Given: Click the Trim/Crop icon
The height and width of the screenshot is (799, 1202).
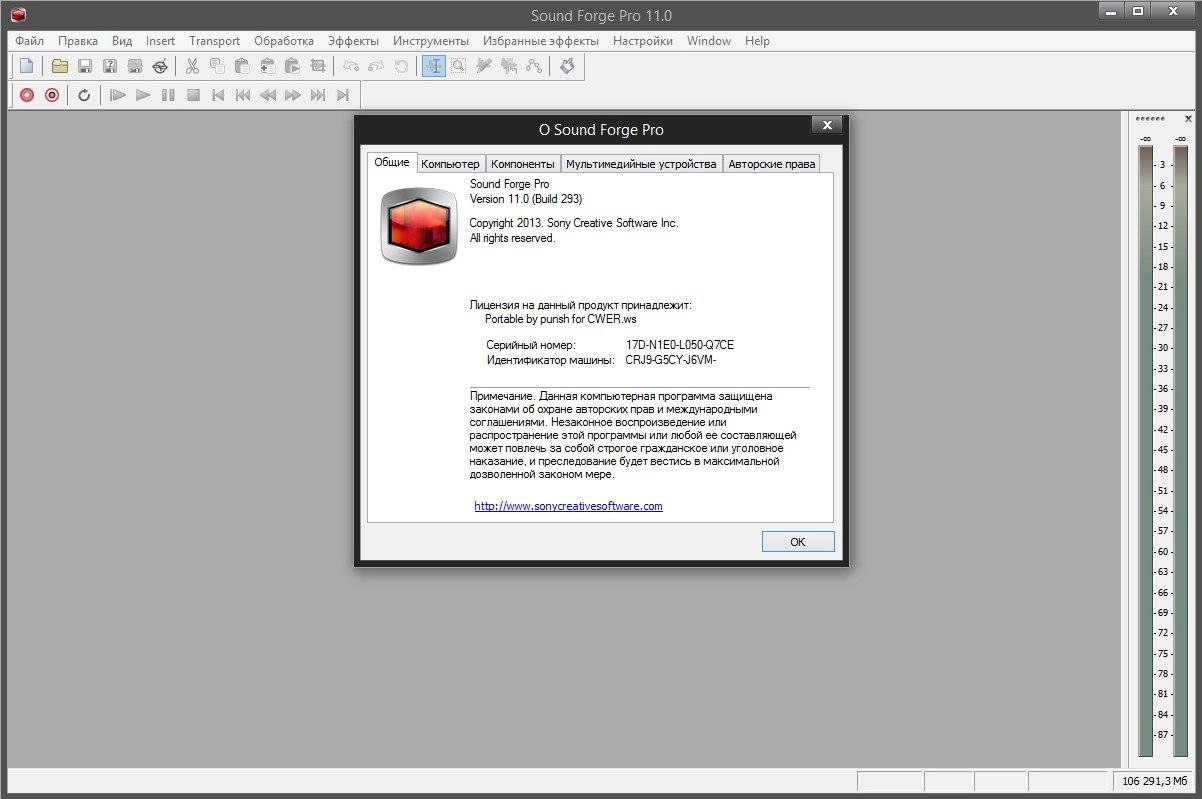Looking at the screenshot, I should [318, 67].
